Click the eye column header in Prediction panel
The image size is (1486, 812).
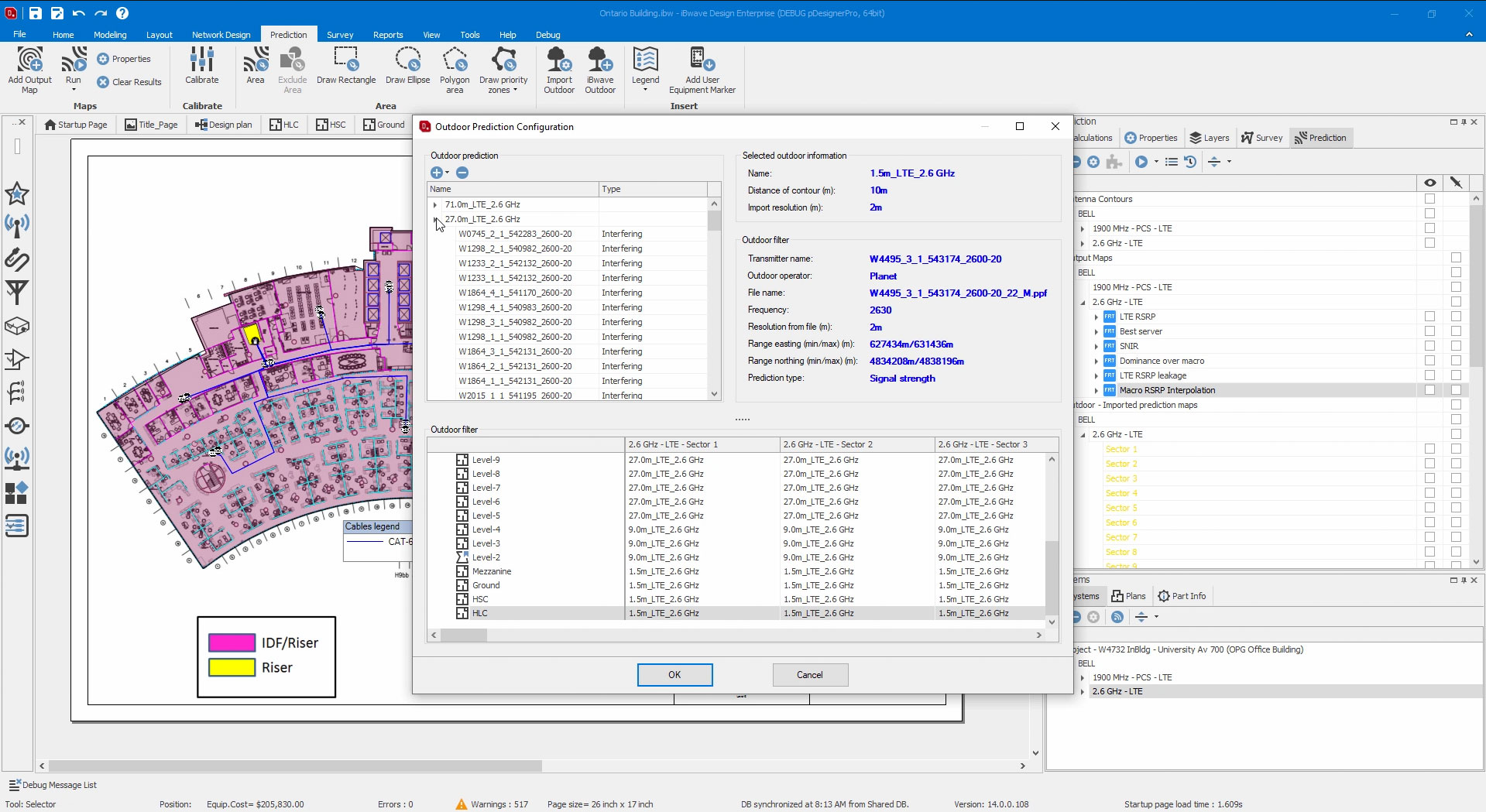coord(1429,183)
